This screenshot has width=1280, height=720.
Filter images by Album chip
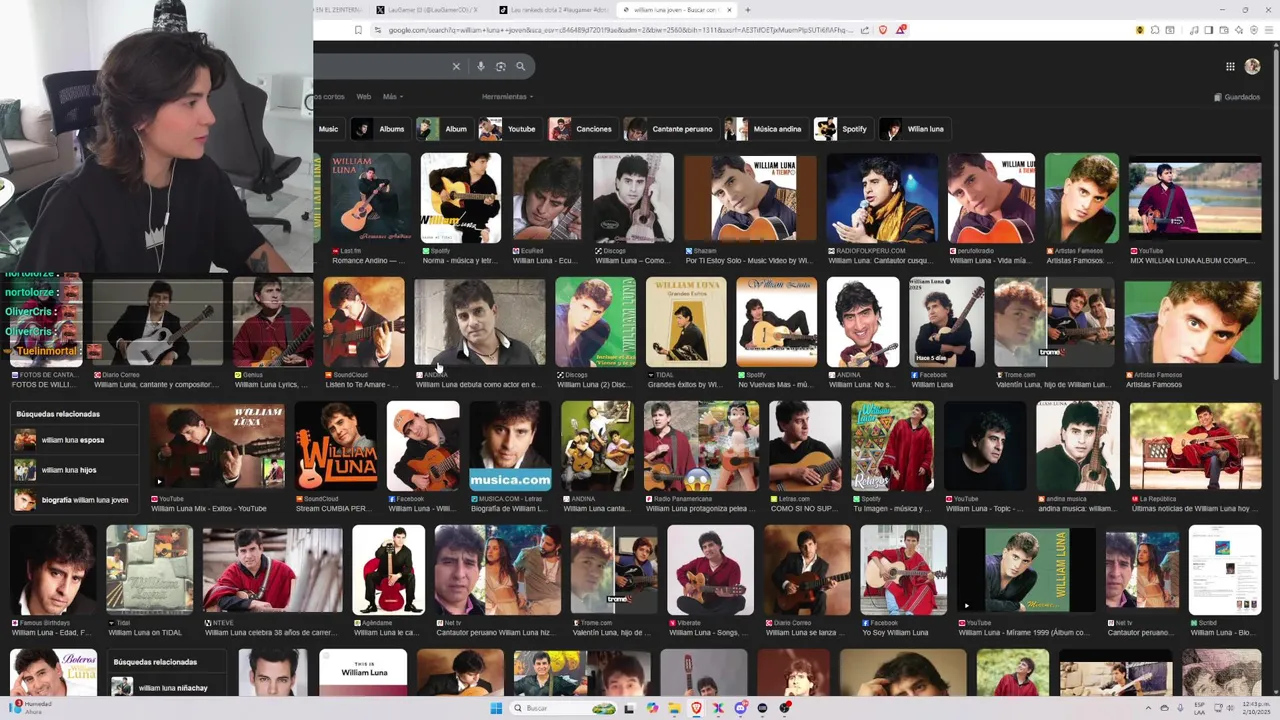tap(443, 129)
